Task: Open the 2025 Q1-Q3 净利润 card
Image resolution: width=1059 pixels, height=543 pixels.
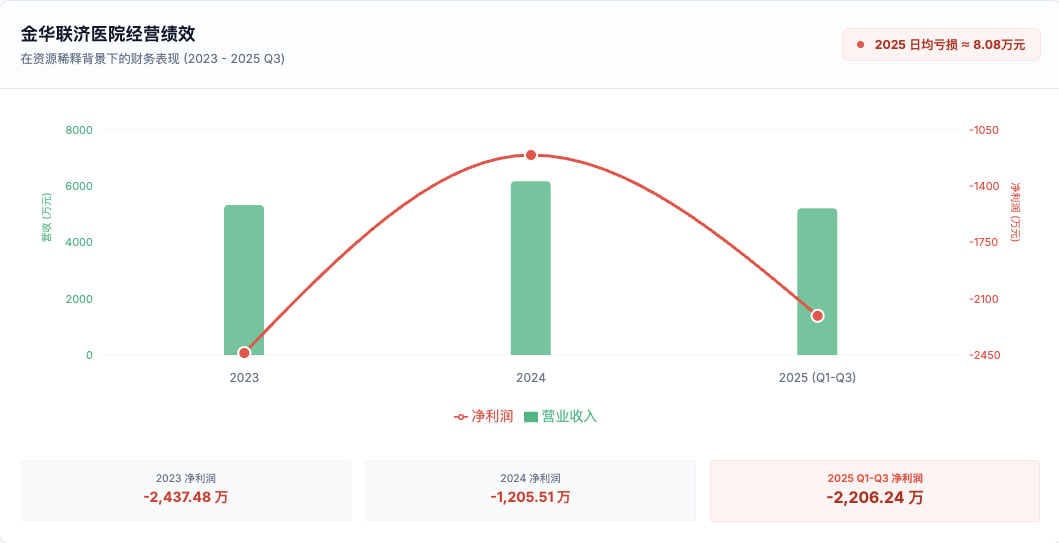Action: [x=874, y=490]
